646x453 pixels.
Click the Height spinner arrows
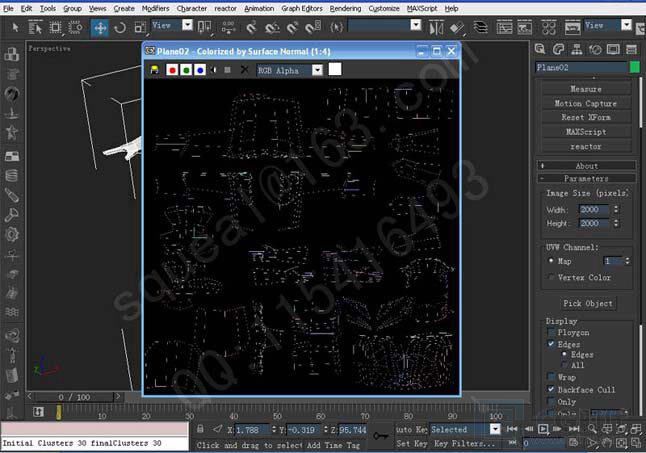616,223
